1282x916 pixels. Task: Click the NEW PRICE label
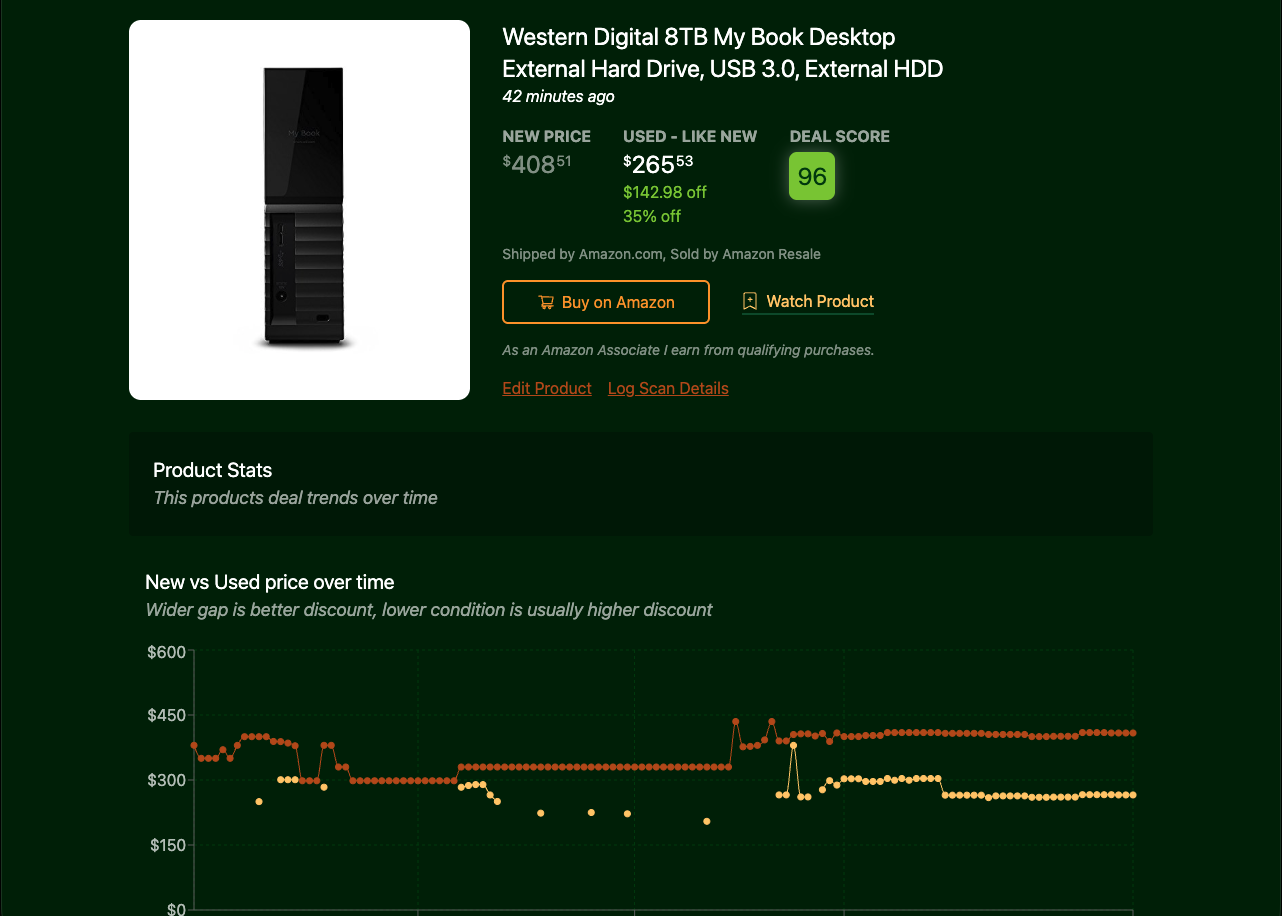(546, 136)
